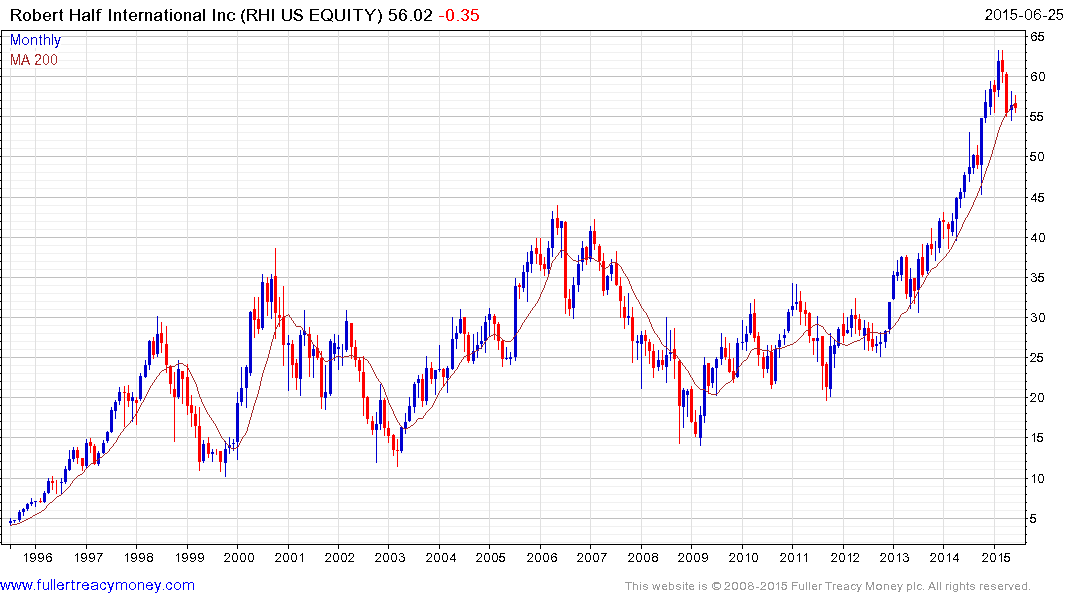Click the 2015 year label on x-axis
1075x600 pixels.
[x=995, y=557]
